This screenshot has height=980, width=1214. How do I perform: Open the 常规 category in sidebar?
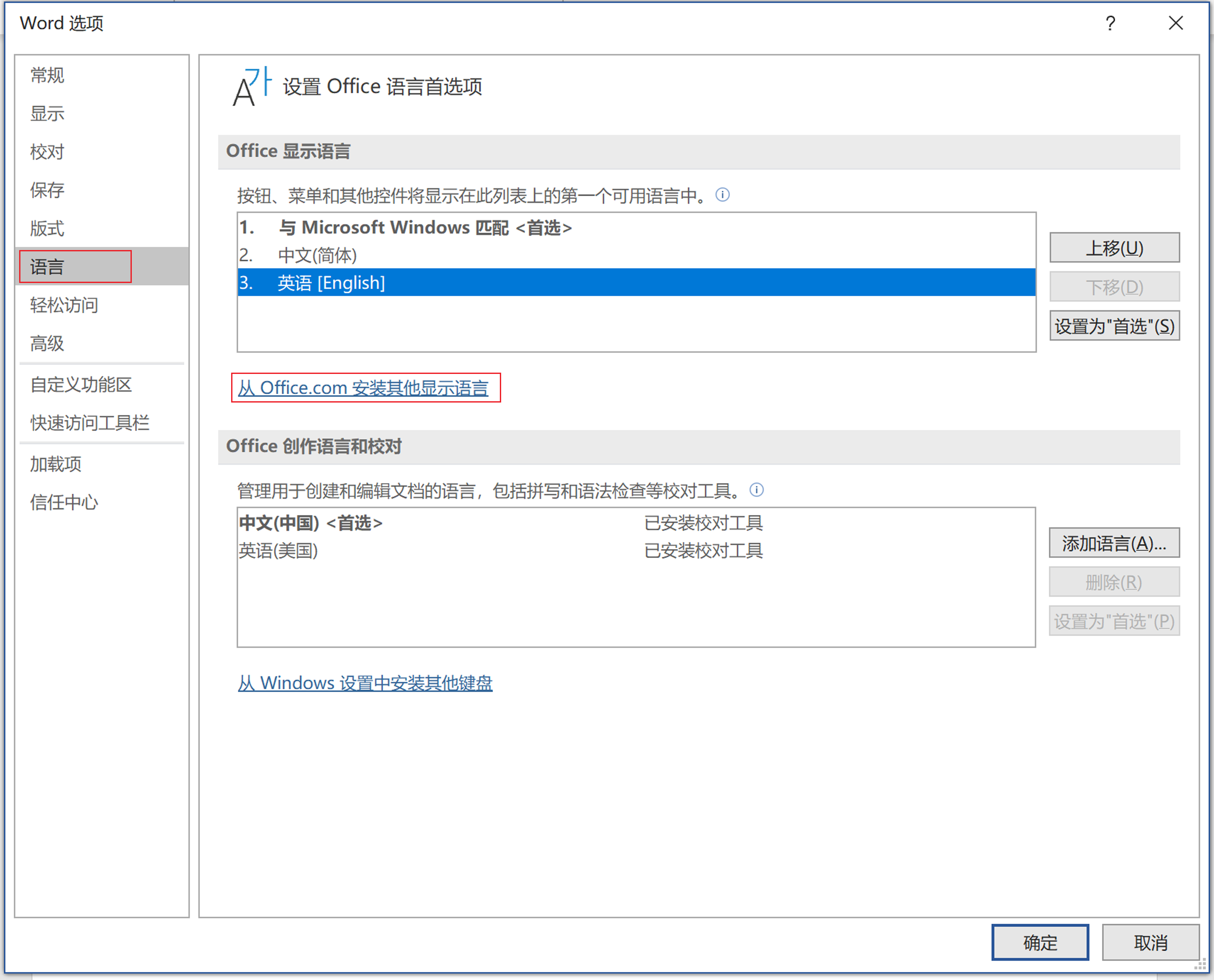pos(48,75)
